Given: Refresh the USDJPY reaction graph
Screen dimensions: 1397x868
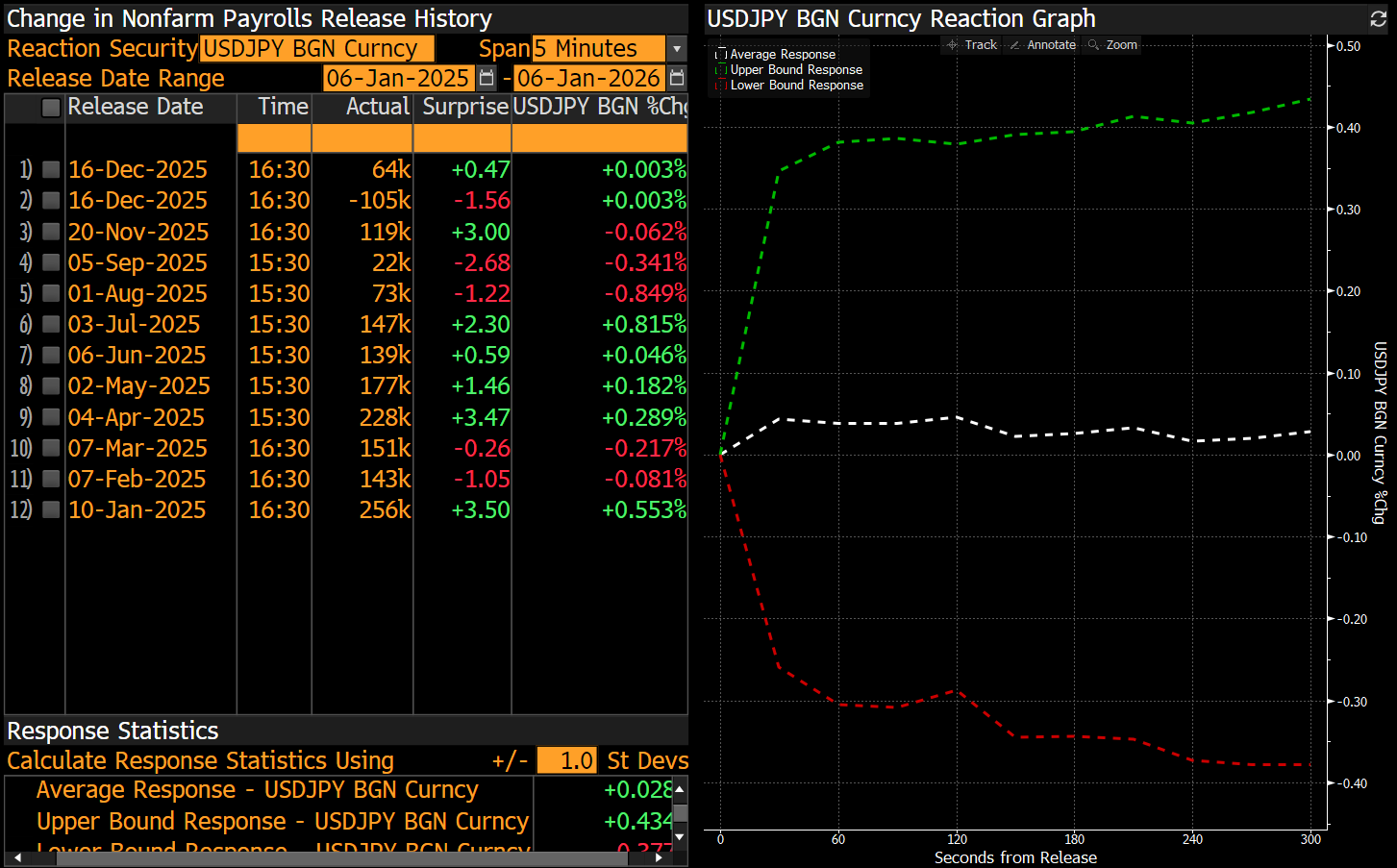Looking at the screenshot, I should tap(1378, 19).
